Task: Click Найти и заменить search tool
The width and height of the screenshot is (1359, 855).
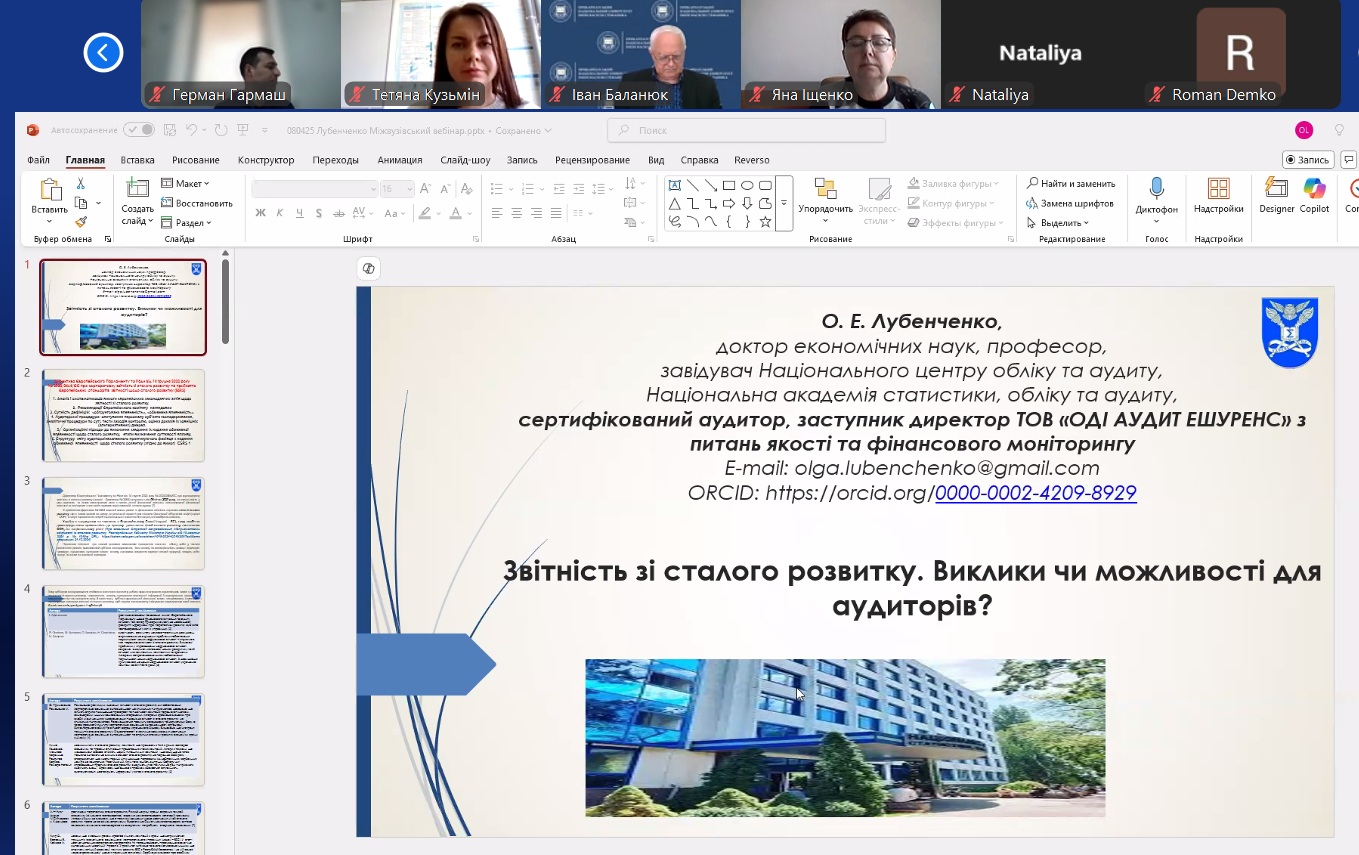Action: 1070,184
